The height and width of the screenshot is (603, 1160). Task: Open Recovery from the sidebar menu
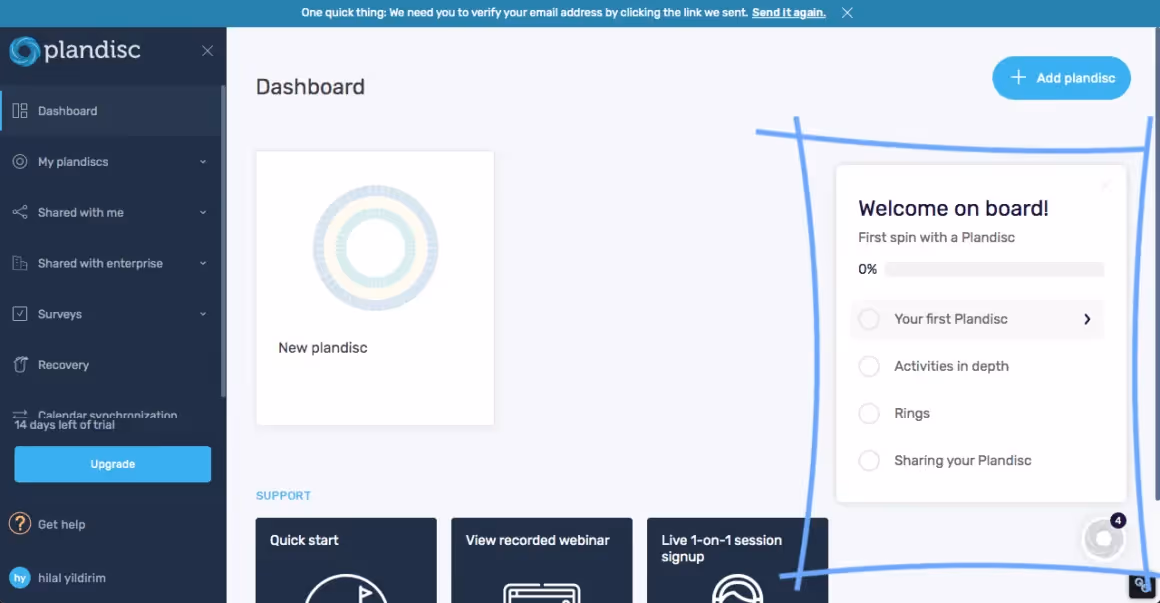(110, 365)
